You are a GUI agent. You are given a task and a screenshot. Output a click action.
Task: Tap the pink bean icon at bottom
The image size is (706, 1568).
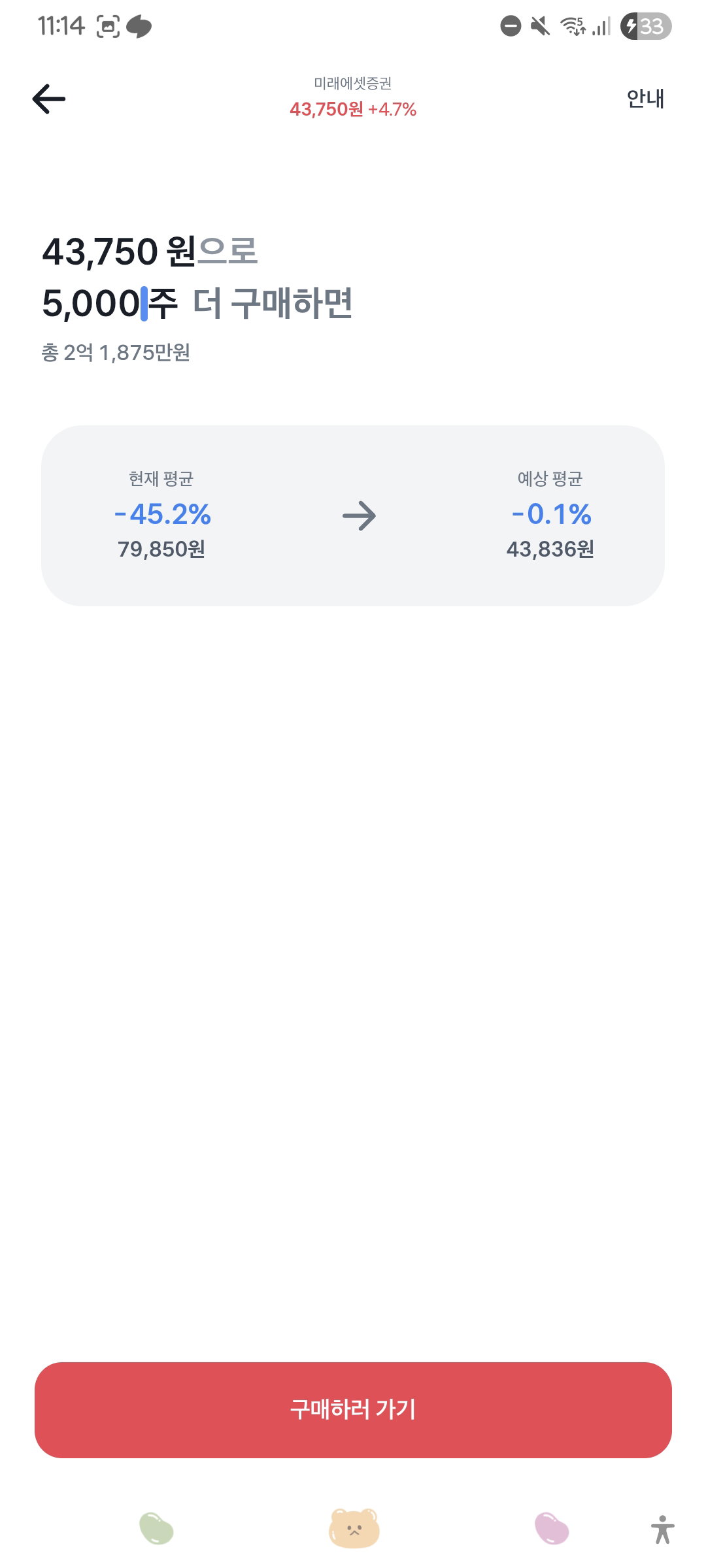click(x=552, y=1528)
